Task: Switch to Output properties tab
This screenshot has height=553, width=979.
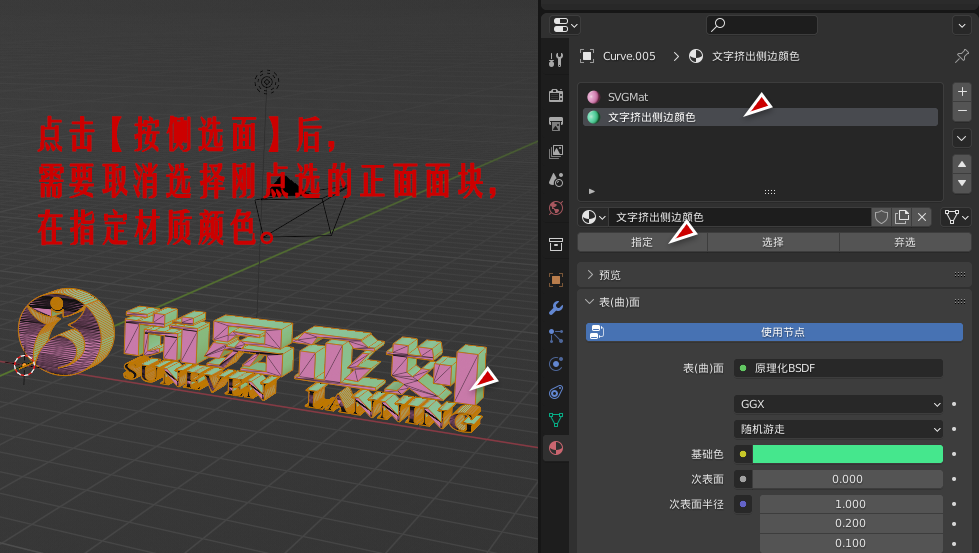Action: tap(556, 123)
